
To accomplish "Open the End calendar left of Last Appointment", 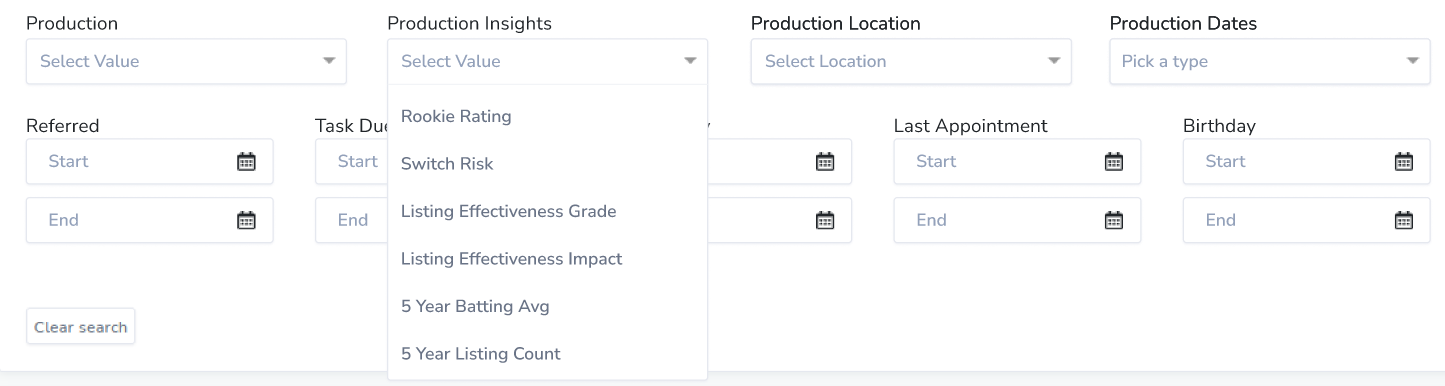I will point(825,220).
